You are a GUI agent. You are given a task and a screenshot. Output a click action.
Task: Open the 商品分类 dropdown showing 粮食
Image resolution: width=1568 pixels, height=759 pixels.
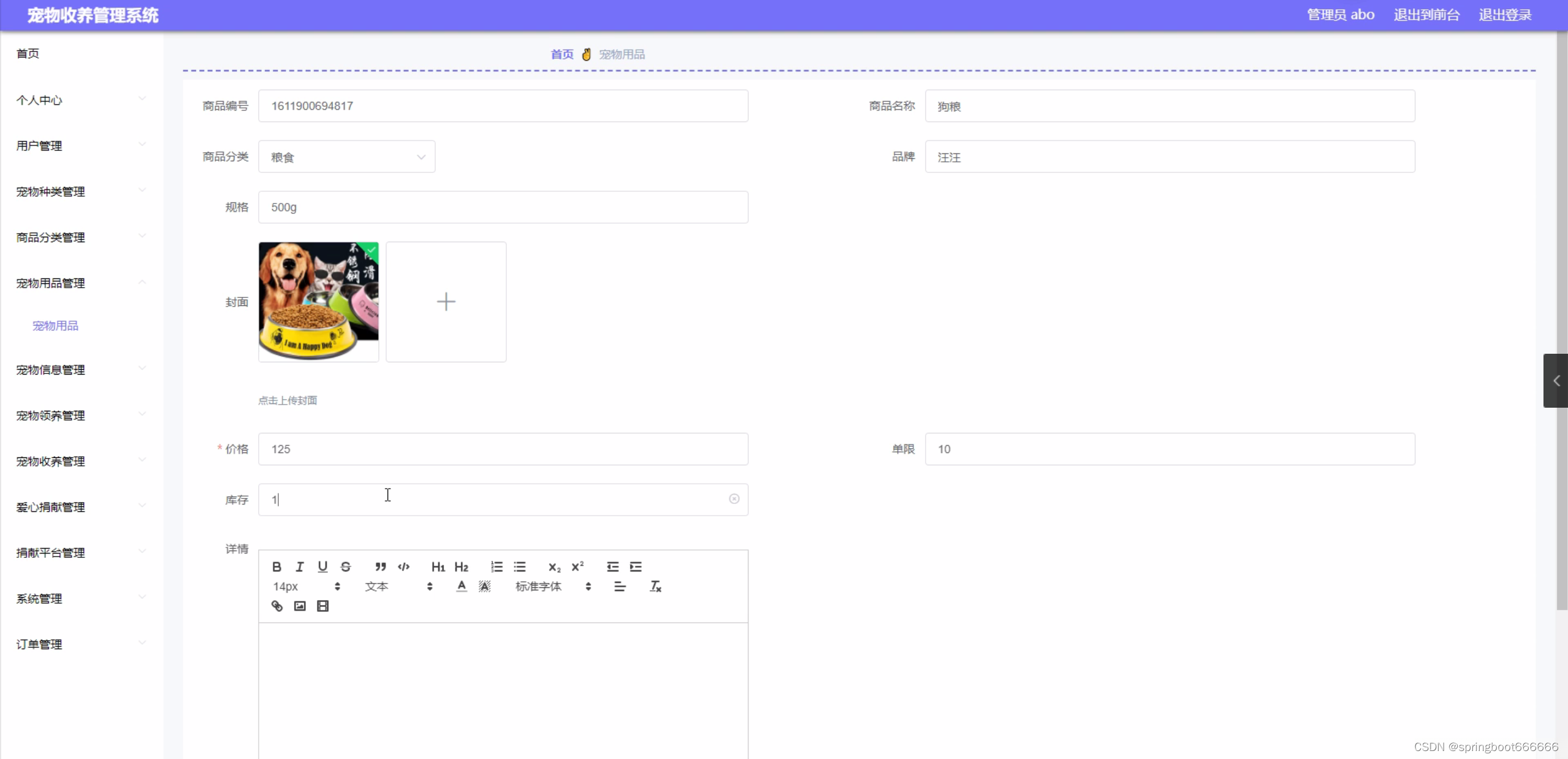click(347, 157)
